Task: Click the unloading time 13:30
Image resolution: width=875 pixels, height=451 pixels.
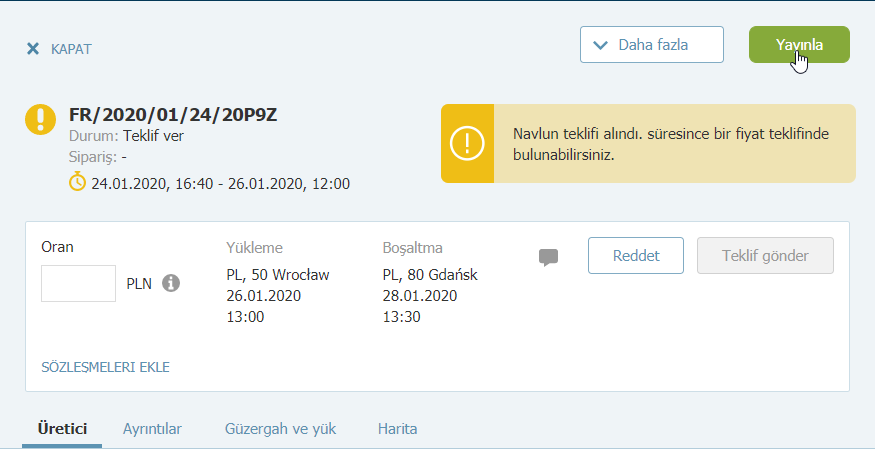Action: (x=401, y=317)
